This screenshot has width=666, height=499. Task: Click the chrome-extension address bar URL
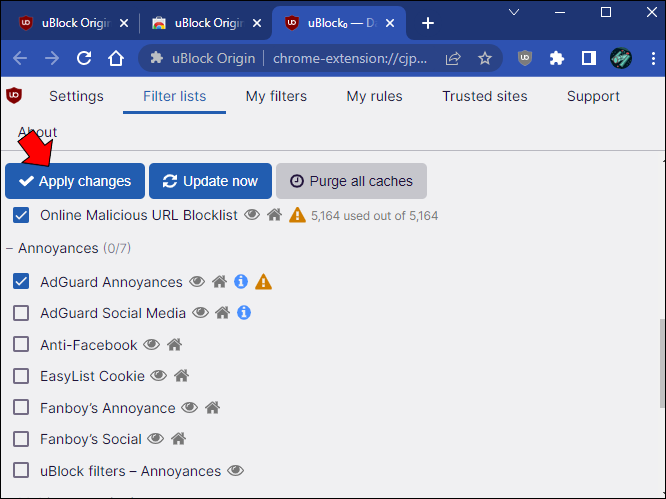coord(350,58)
